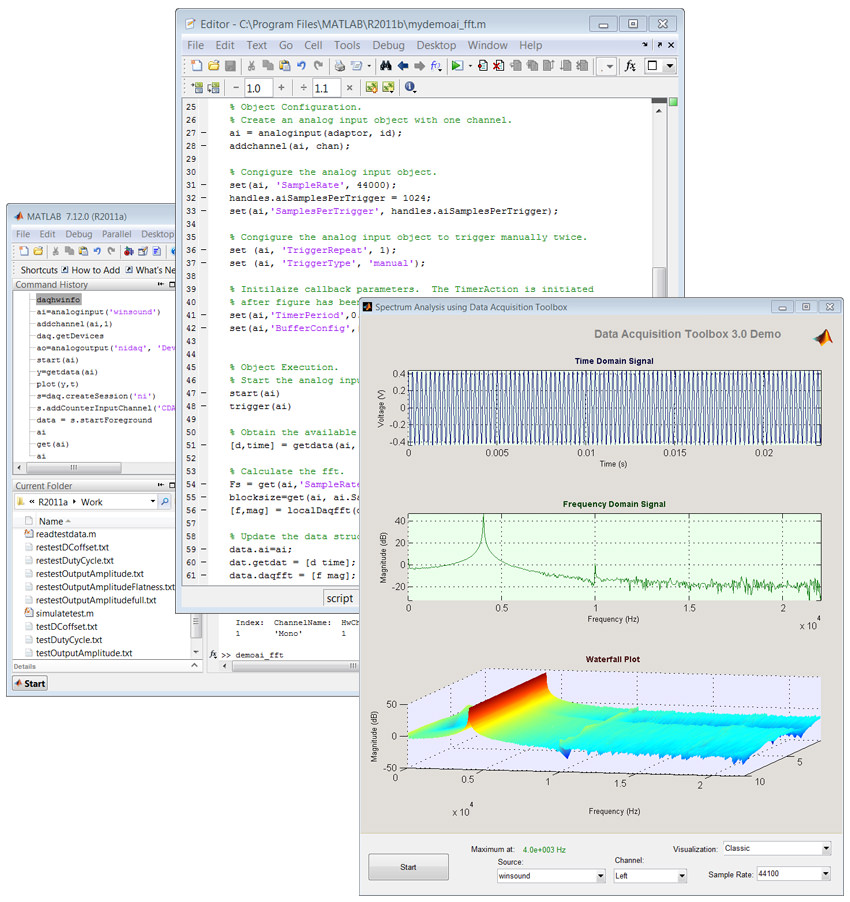Click divide button before 1.1 field
The height and width of the screenshot is (902, 850).
[x=304, y=87]
